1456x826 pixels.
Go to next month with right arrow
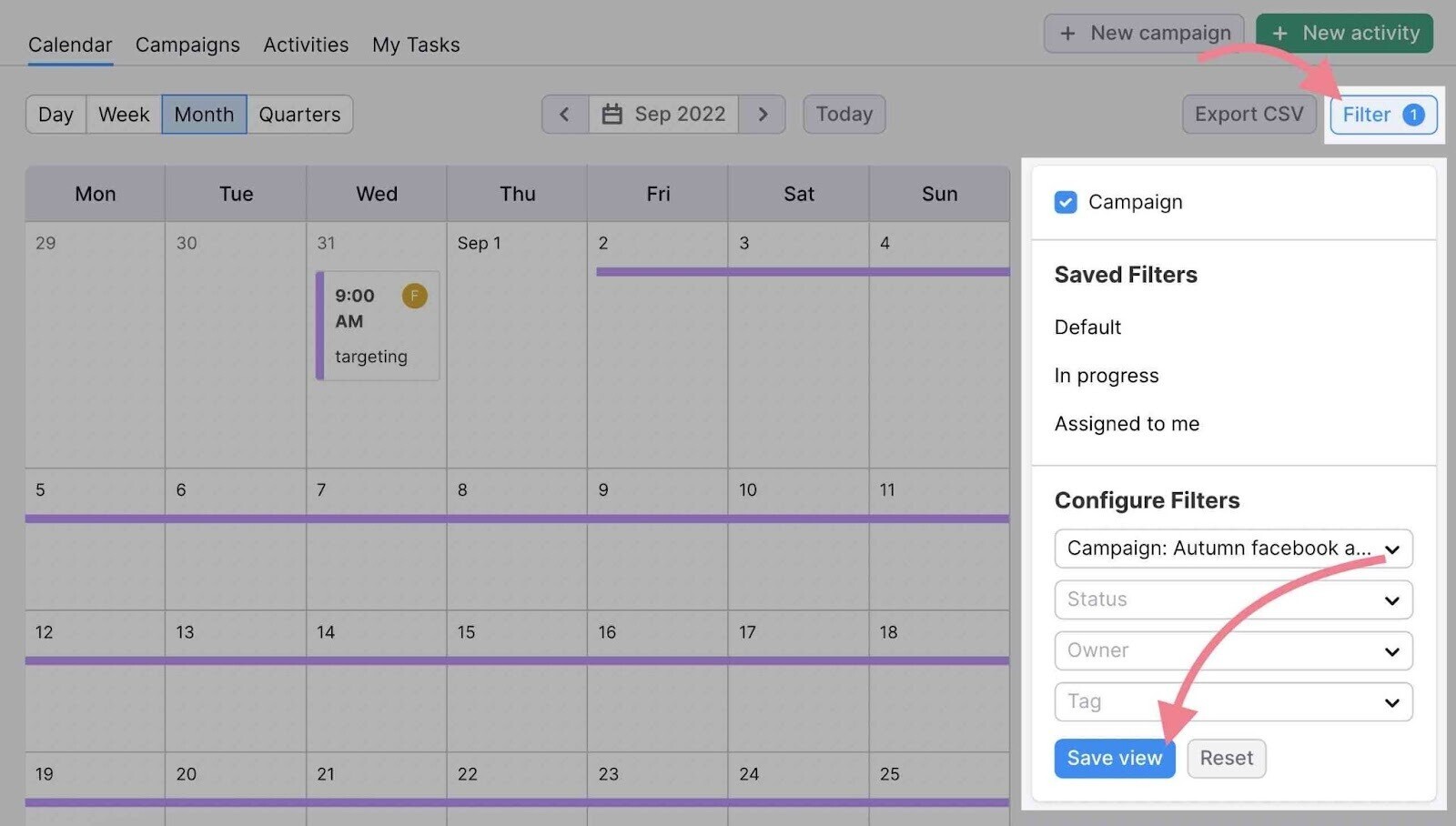(763, 115)
